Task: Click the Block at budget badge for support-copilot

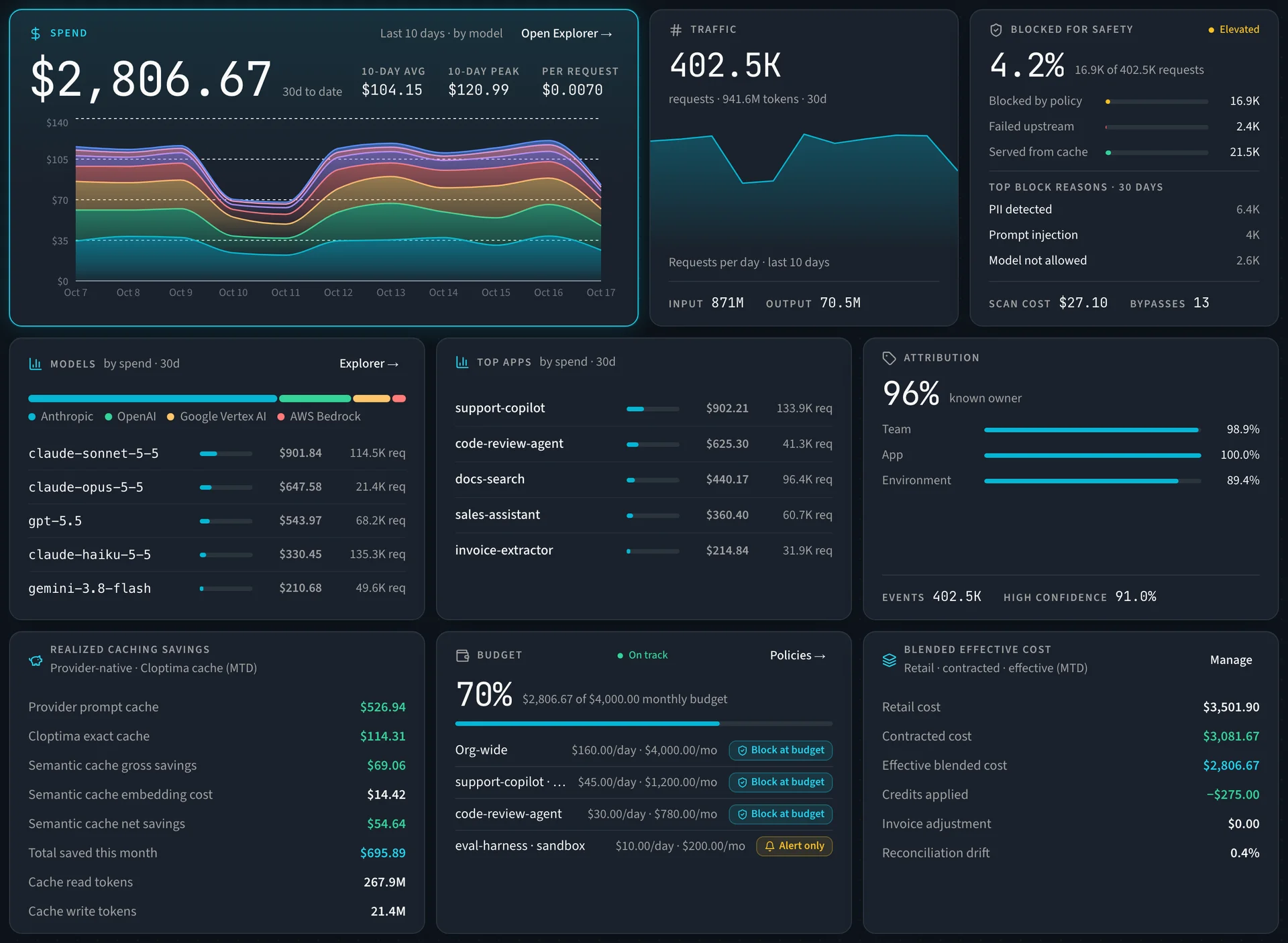Action: (x=781, y=782)
